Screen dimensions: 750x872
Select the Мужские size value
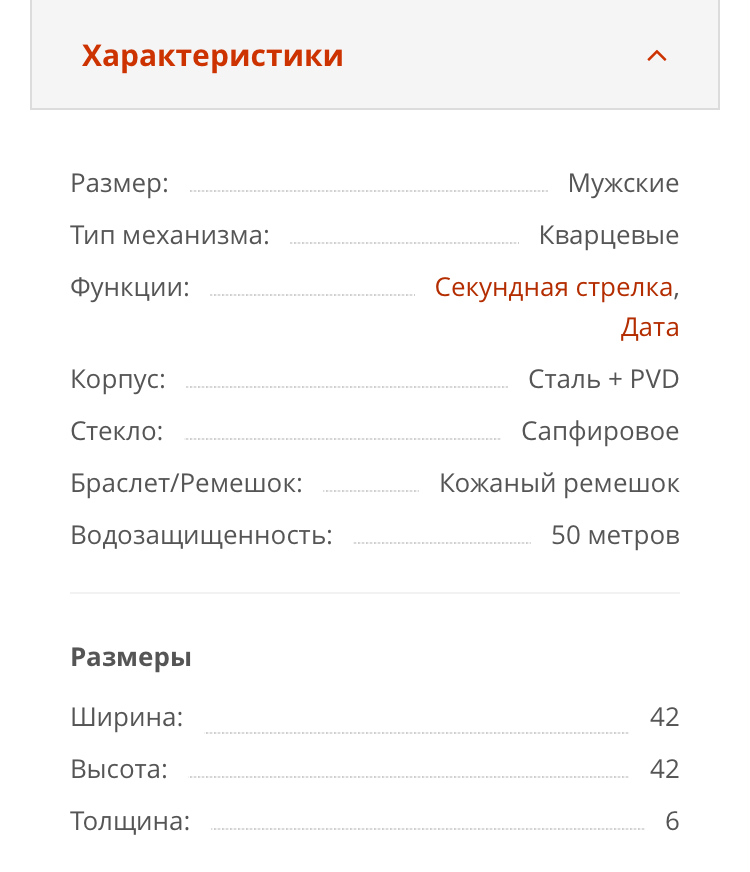tap(623, 184)
